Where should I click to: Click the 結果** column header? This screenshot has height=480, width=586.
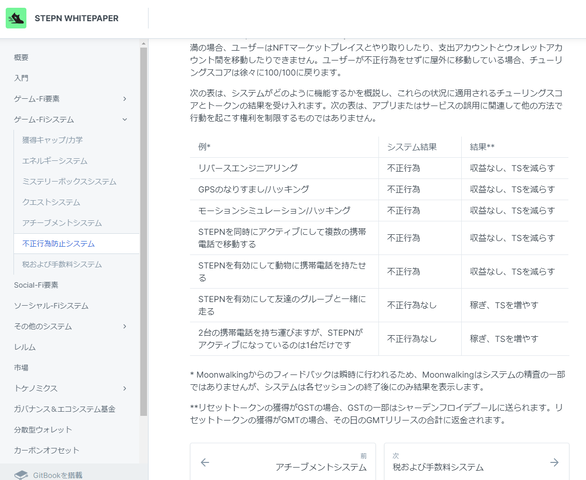click(482, 147)
